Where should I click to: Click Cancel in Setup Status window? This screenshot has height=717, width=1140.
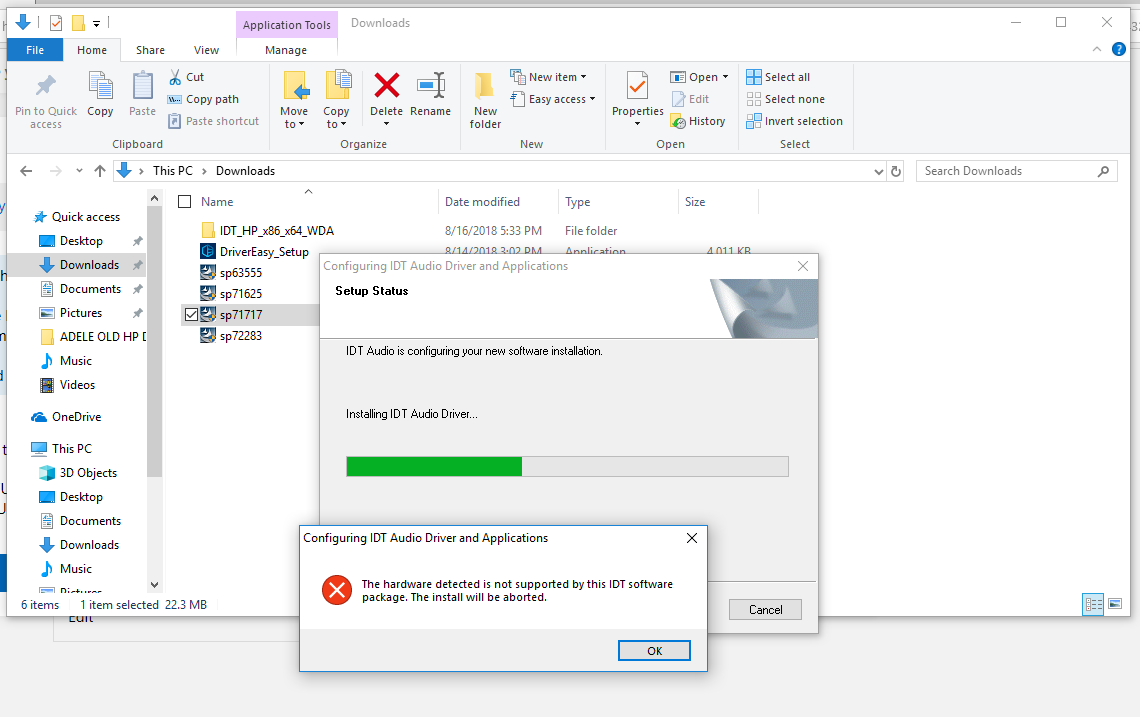click(766, 609)
